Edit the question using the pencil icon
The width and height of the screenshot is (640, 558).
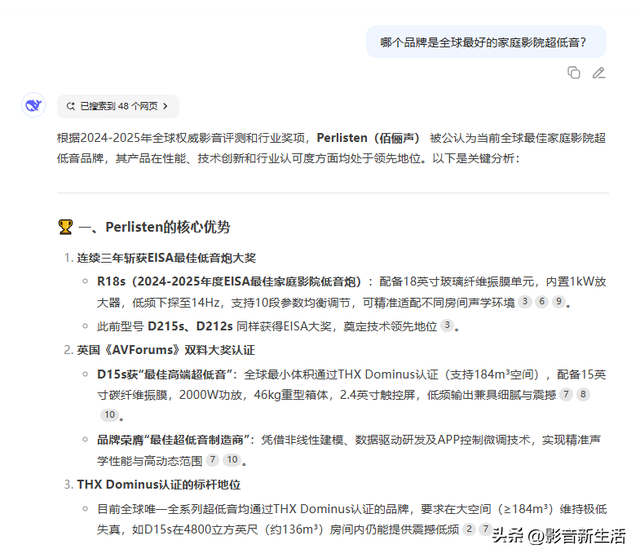(x=599, y=73)
